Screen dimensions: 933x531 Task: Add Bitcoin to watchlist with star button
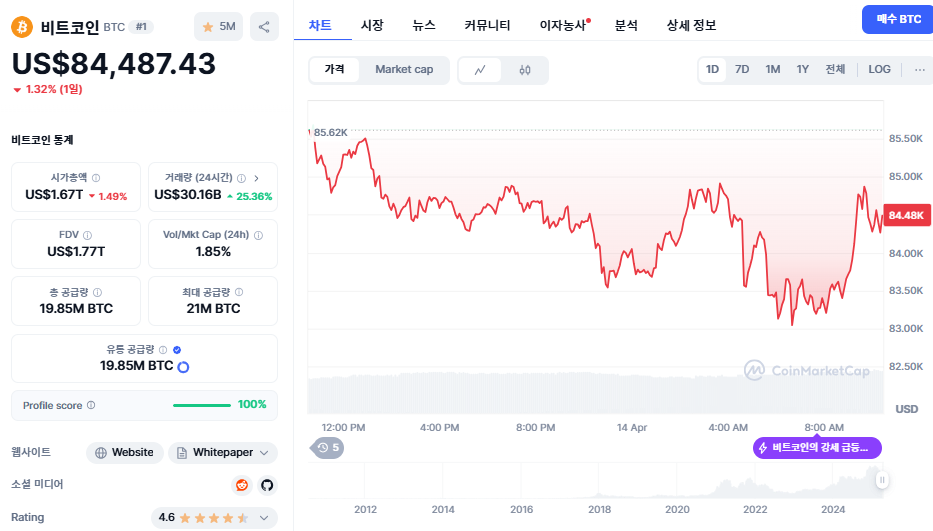[x=218, y=27]
